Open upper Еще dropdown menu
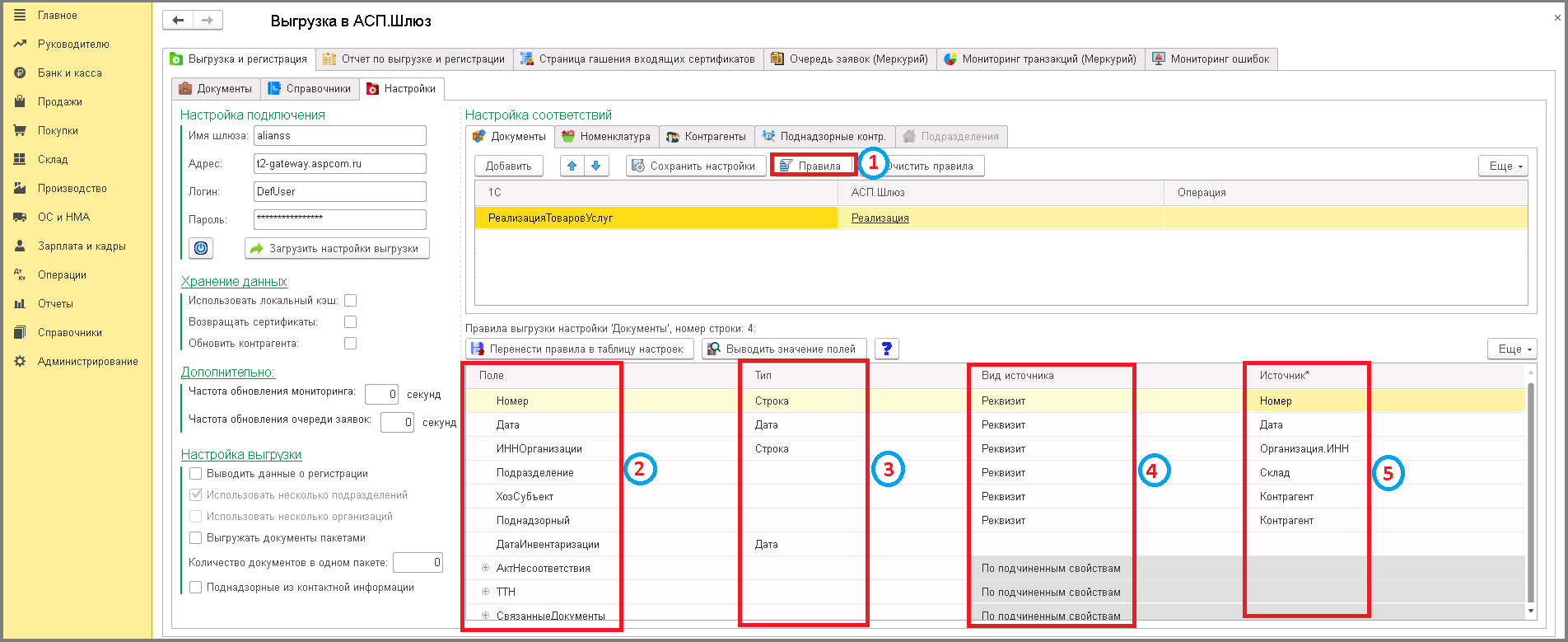The image size is (1568, 642). tap(1503, 166)
